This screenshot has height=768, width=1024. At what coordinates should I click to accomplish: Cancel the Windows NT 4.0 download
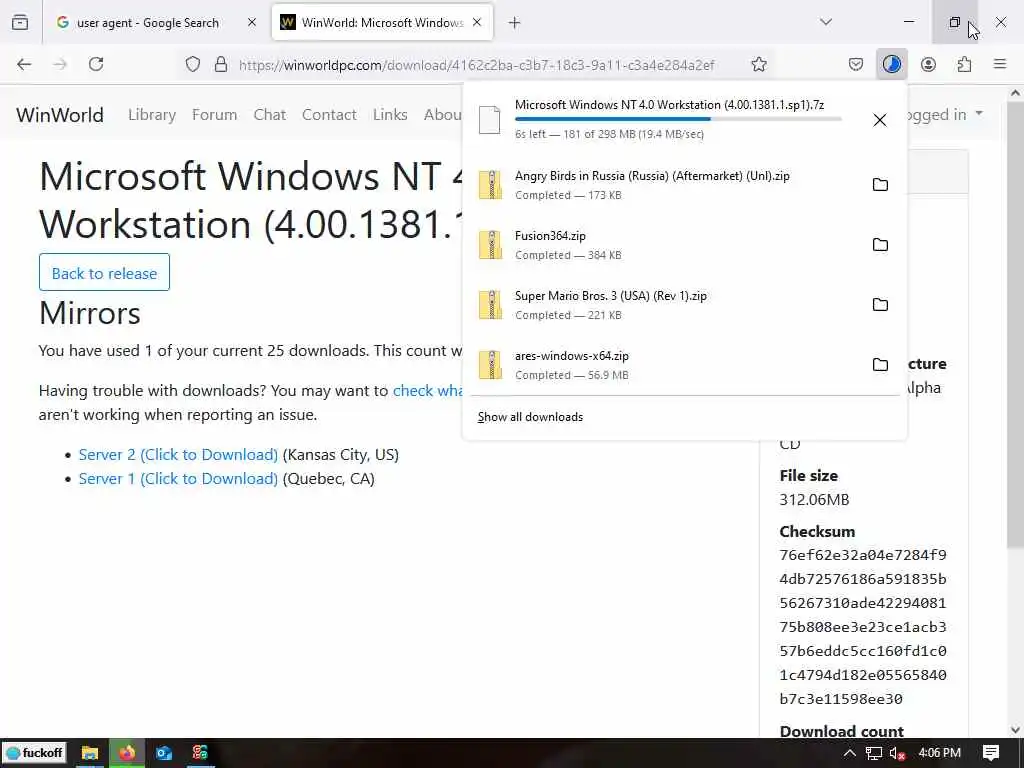click(880, 120)
